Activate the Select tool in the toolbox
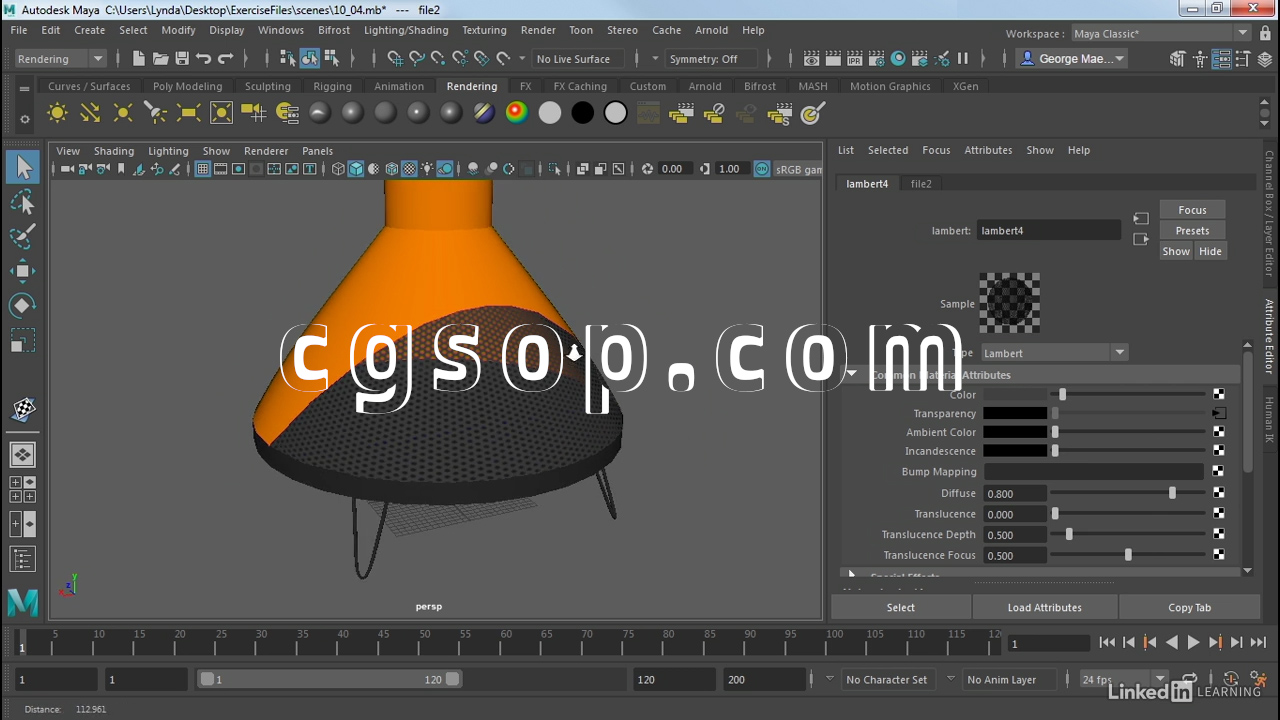 pyautogui.click(x=23, y=168)
